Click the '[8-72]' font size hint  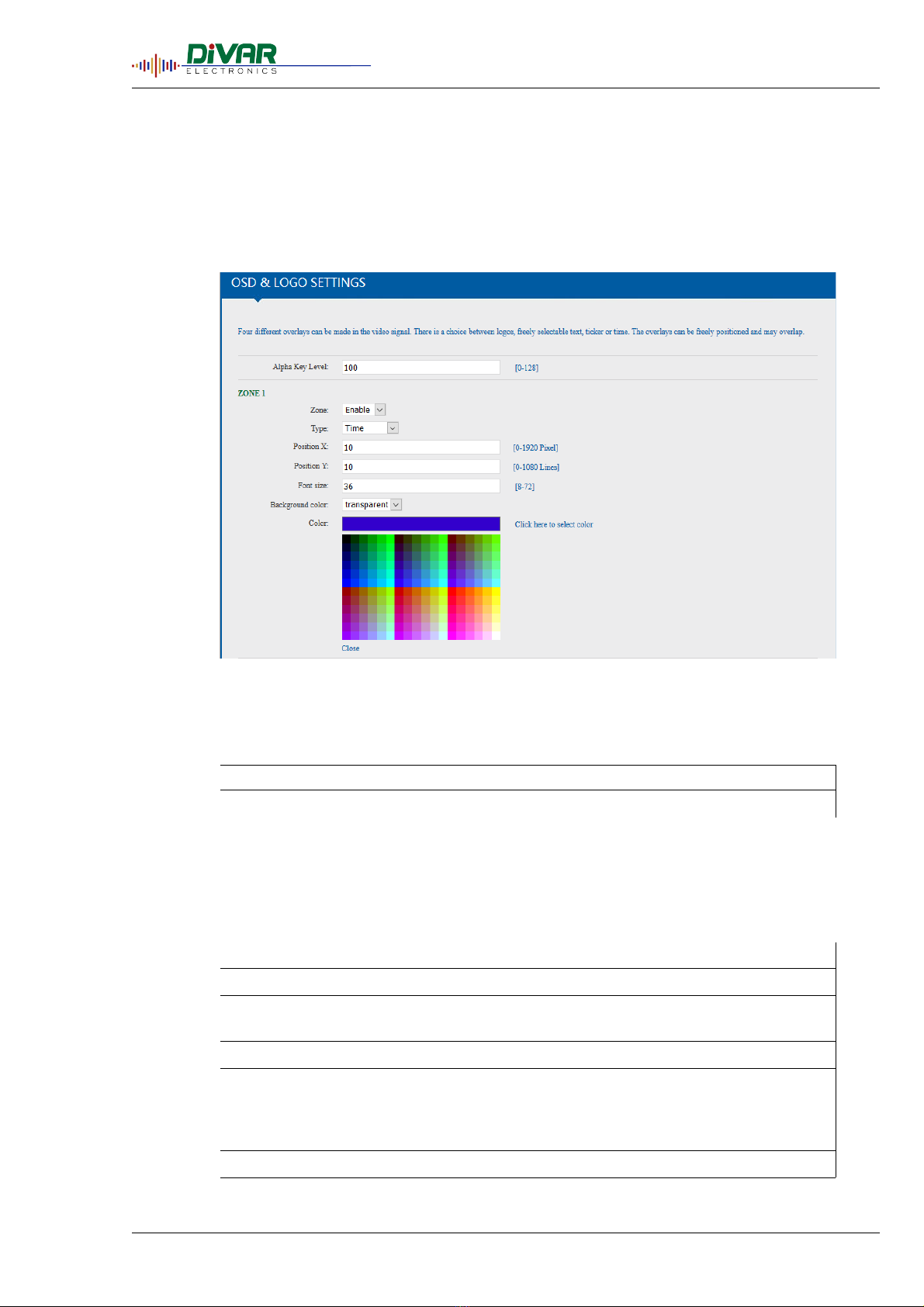pos(524,487)
